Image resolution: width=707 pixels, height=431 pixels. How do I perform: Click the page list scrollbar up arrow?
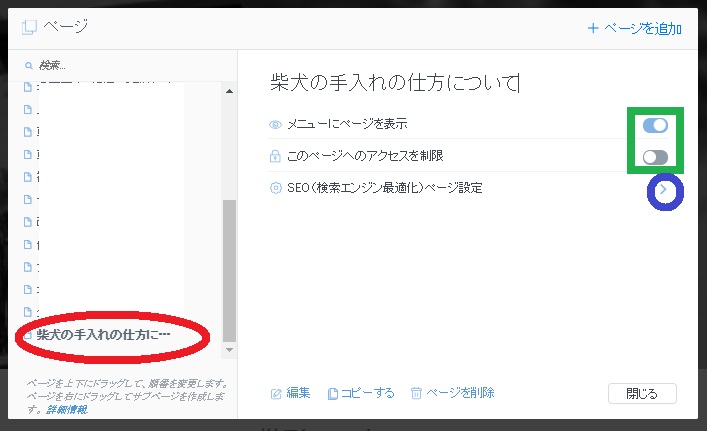coord(229,92)
